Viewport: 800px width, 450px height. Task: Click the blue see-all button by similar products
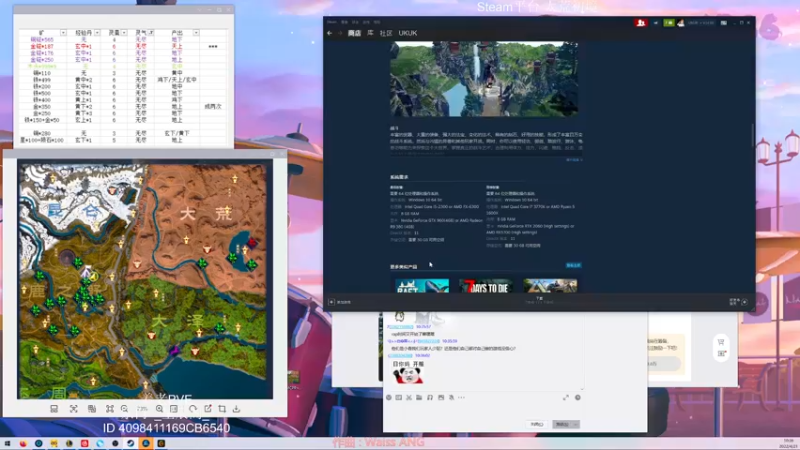[573, 265]
